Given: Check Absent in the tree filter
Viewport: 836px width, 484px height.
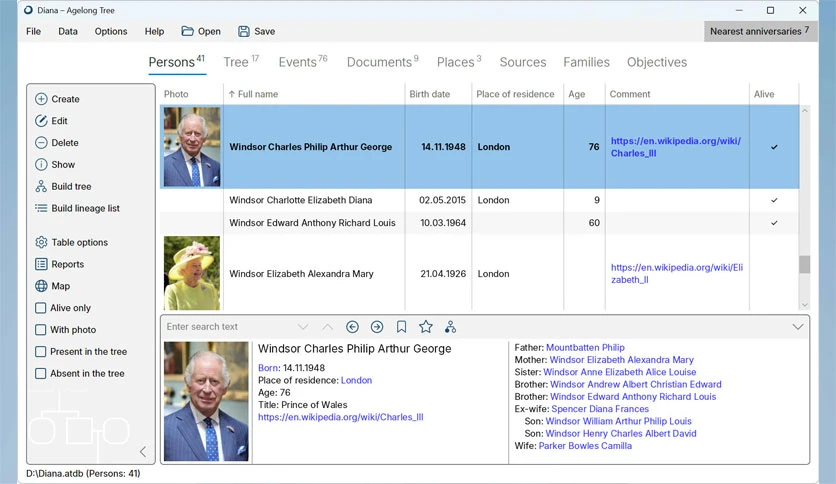Looking at the screenshot, I should [x=41, y=374].
